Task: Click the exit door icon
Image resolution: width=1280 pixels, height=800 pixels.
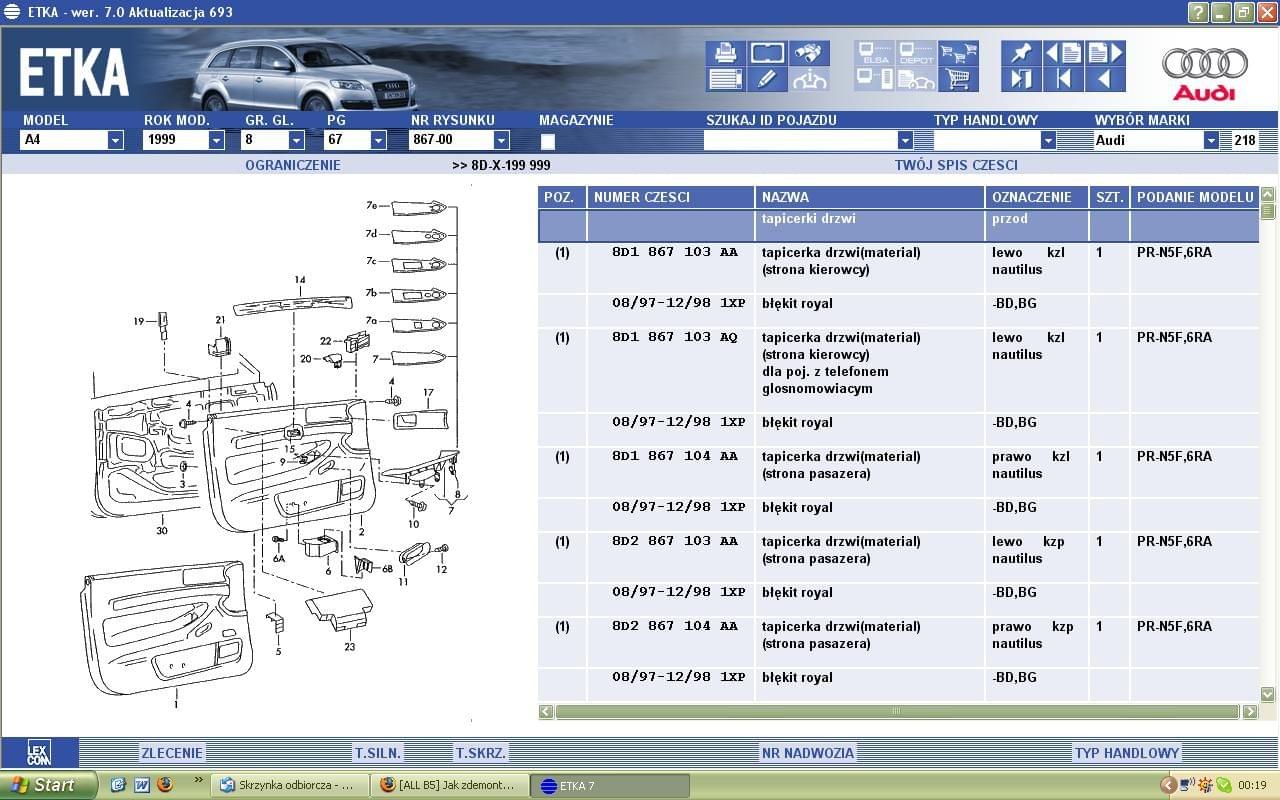Action: click(x=1021, y=79)
